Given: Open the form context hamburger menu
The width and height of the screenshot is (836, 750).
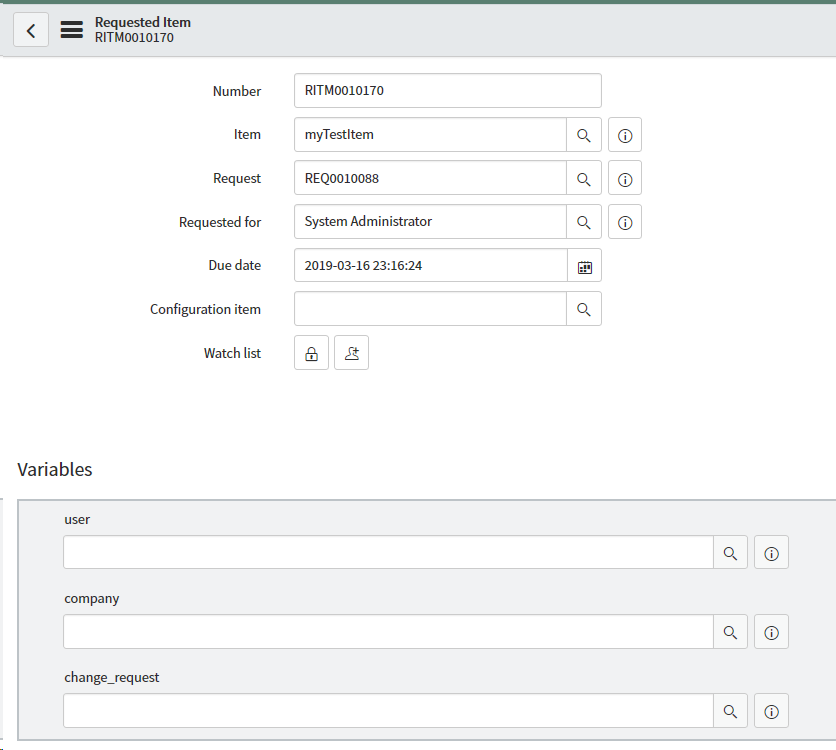Looking at the screenshot, I should (x=71, y=30).
